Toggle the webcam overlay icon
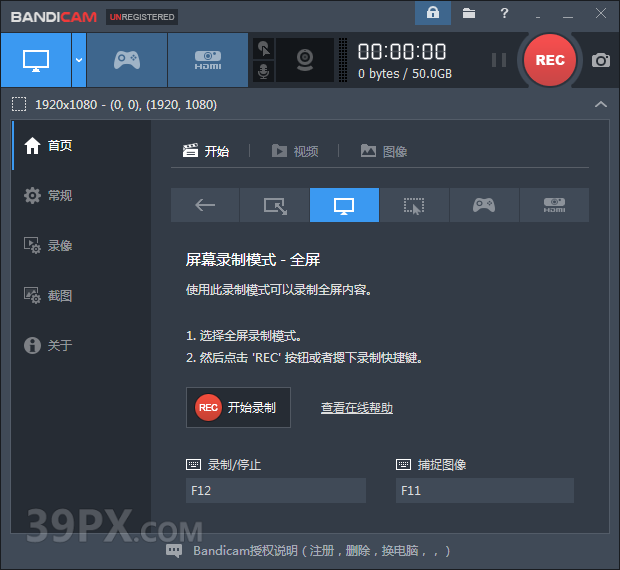The width and height of the screenshot is (620, 570). click(305, 60)
